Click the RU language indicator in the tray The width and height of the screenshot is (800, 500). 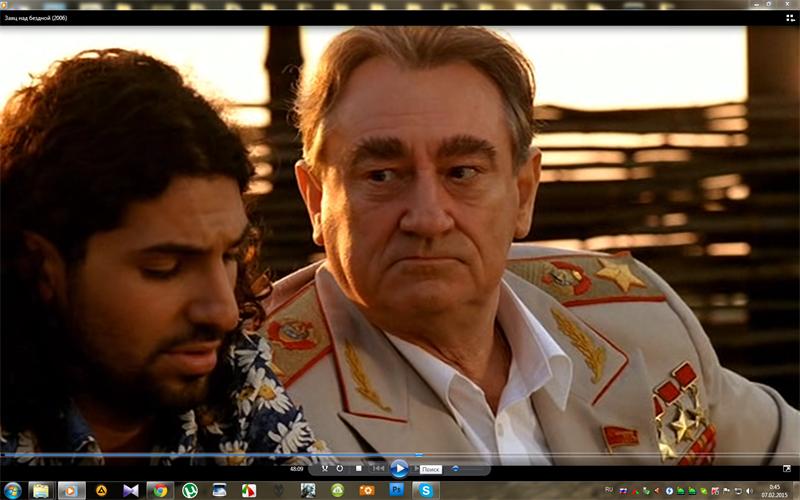point(609,490)
